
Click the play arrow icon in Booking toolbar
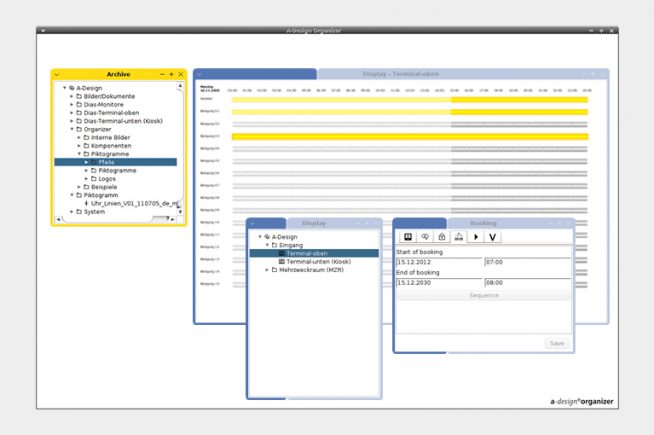pos(476,237)
